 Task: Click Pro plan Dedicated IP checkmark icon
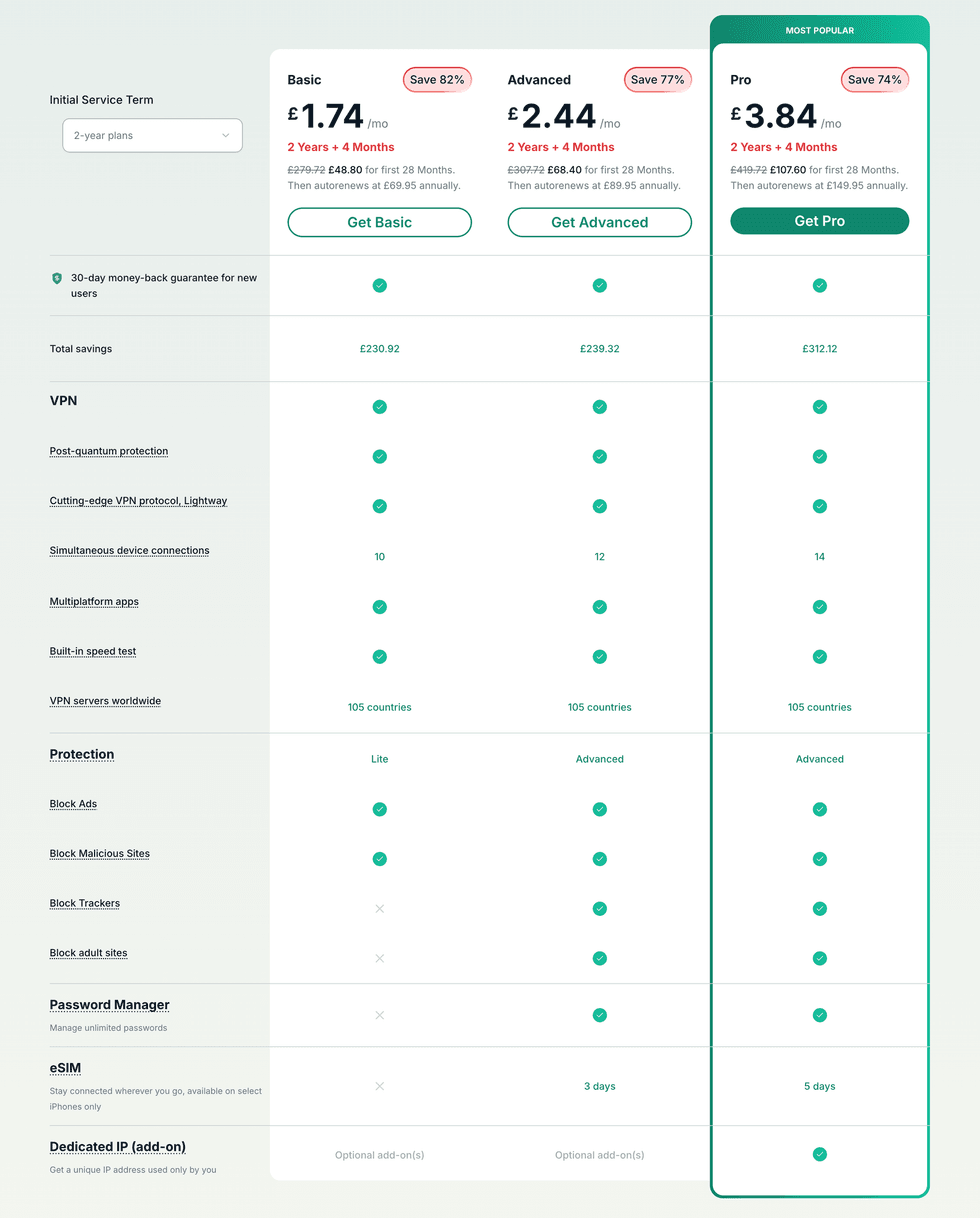click(x=820, y=1154)
